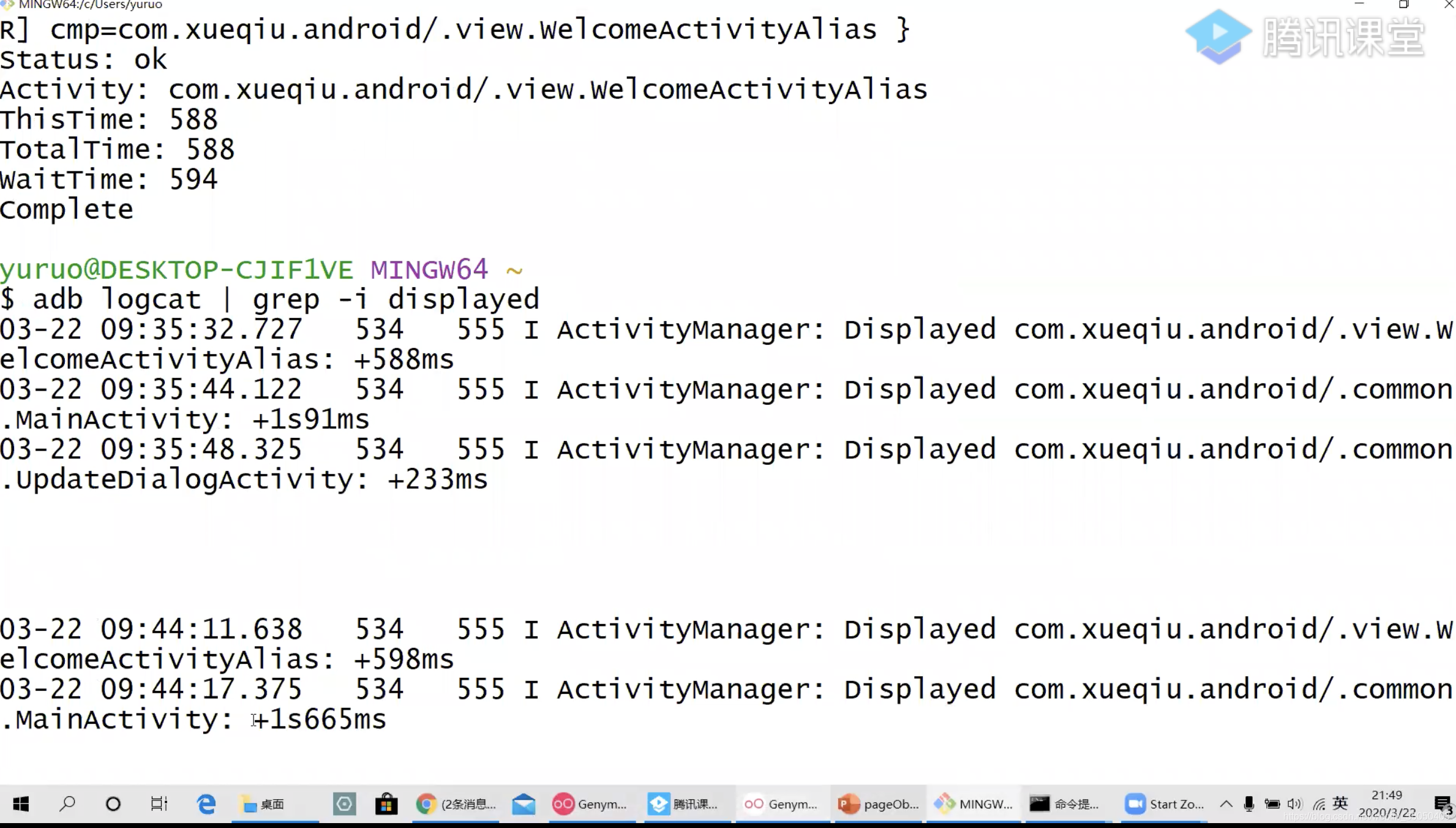Click the taskbar search magnifier icon
This screenshot has width=1456, height=828.
(x=67, y=804)
